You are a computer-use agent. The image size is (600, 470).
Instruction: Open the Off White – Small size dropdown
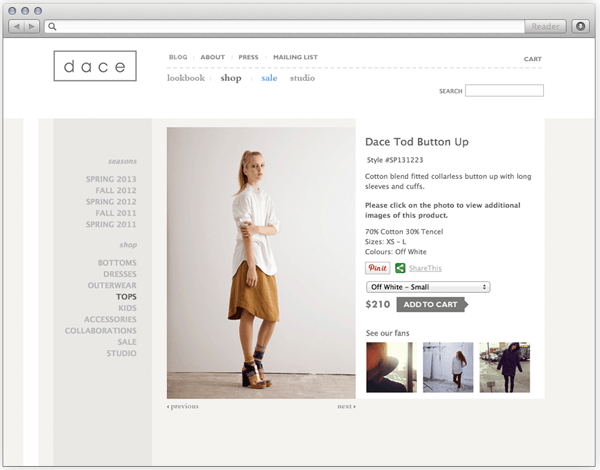coord(427,287)
